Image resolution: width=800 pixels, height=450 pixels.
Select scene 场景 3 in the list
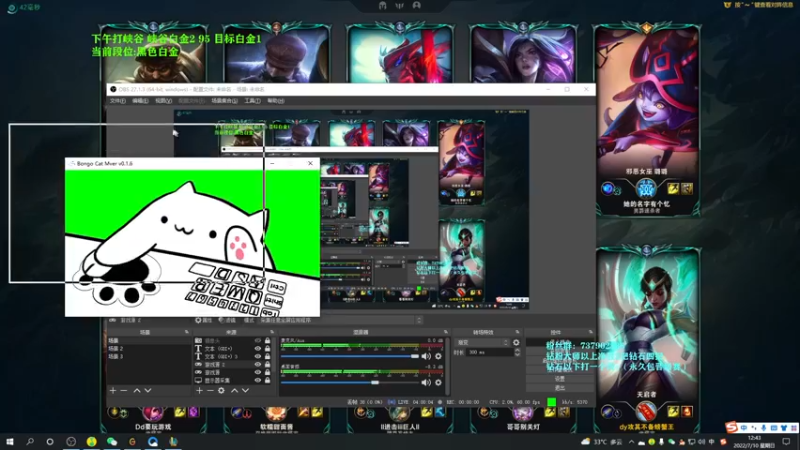148,356
